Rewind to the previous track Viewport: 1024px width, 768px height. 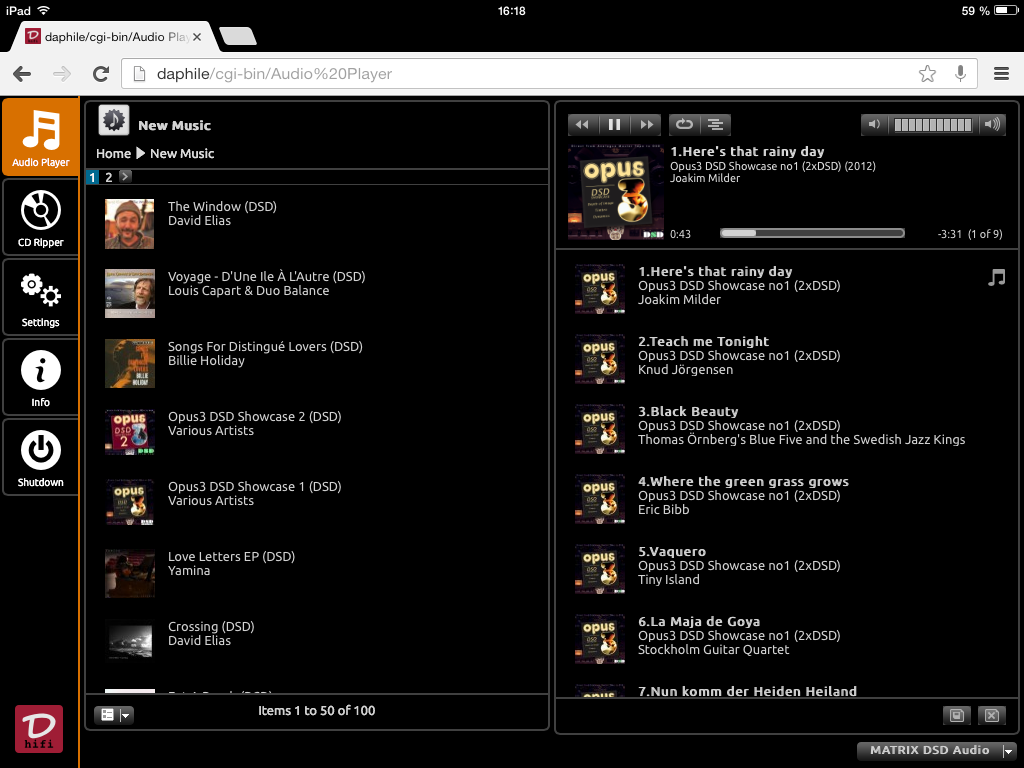(582, 125)
